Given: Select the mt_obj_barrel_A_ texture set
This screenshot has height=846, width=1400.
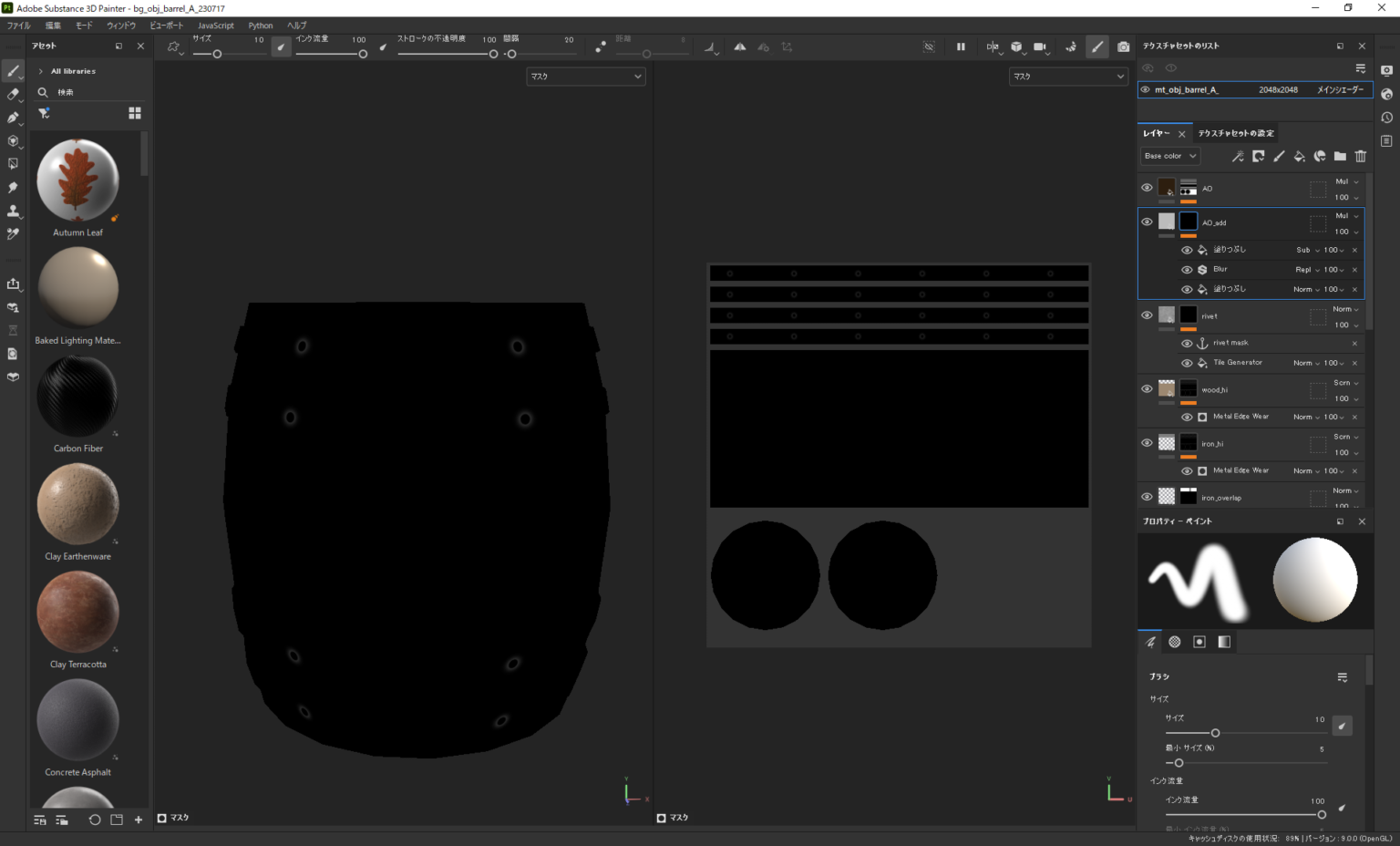Looking at the screenshot, I should pyautogui.click(x=1186, y=89).
